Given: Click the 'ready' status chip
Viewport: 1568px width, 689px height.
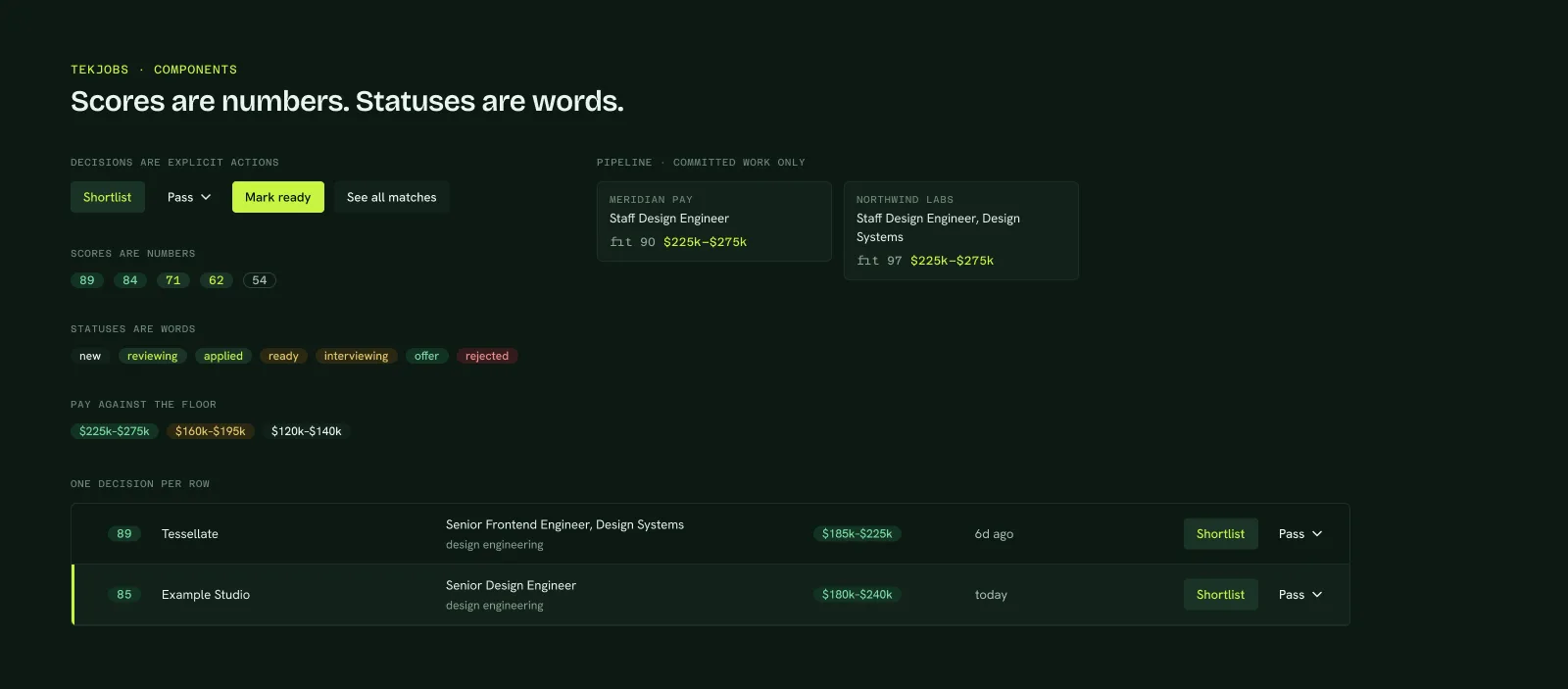Looking at the screenshot, I should pos(283,356).
